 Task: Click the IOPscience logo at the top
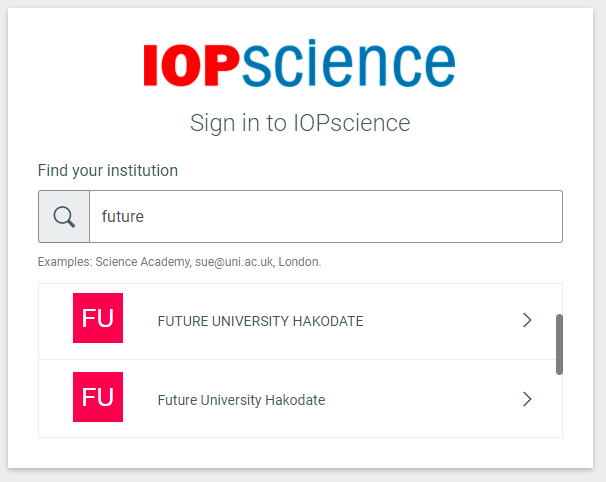click(x=300, y=63)
